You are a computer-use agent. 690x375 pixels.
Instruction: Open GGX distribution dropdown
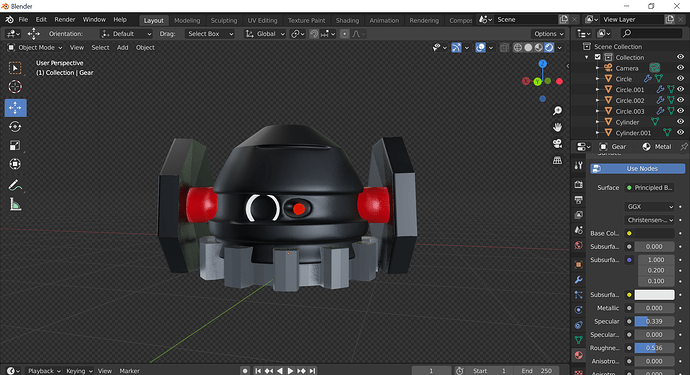coord(650,206)
